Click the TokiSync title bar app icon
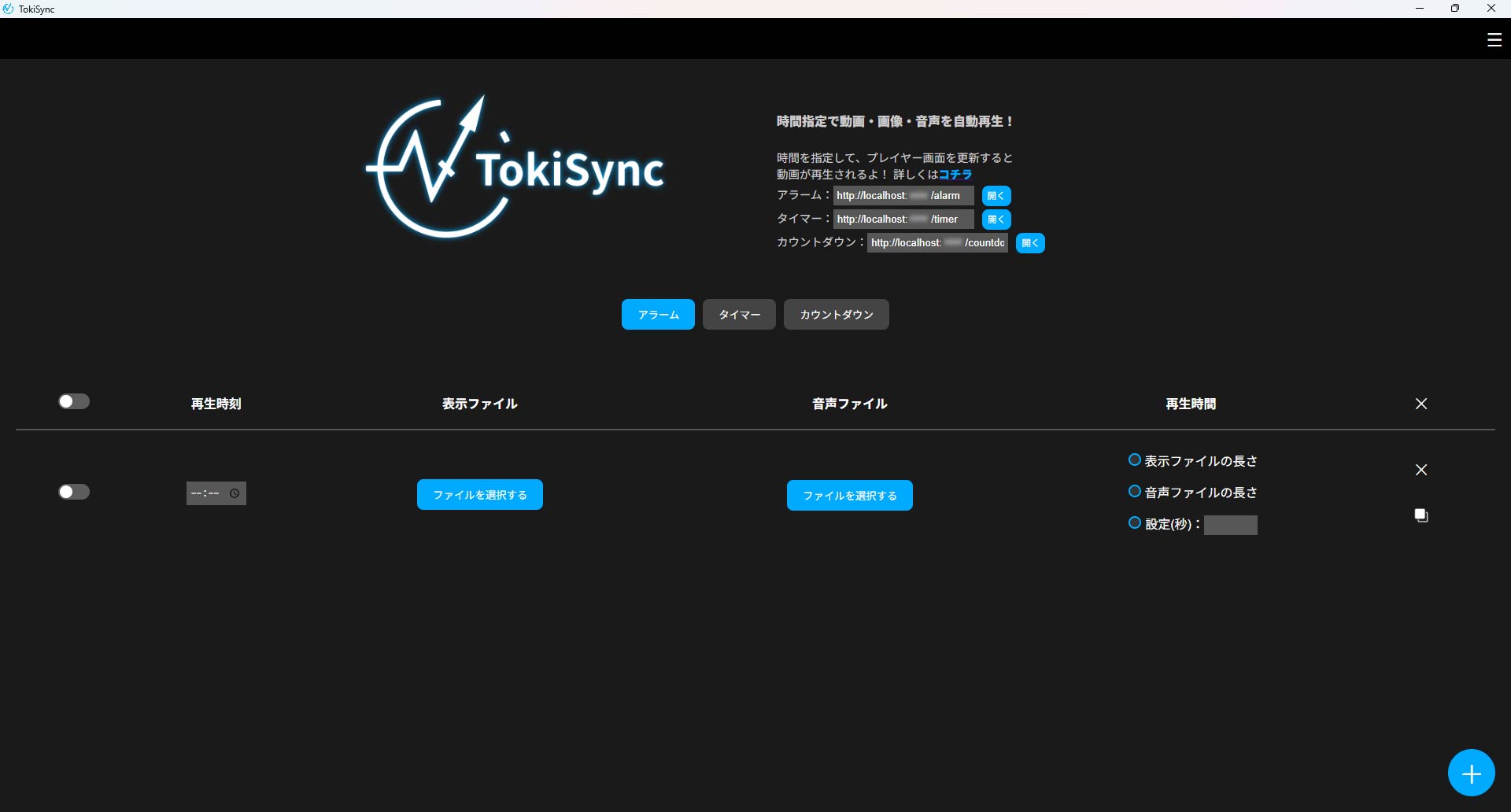 pos(8,9)
